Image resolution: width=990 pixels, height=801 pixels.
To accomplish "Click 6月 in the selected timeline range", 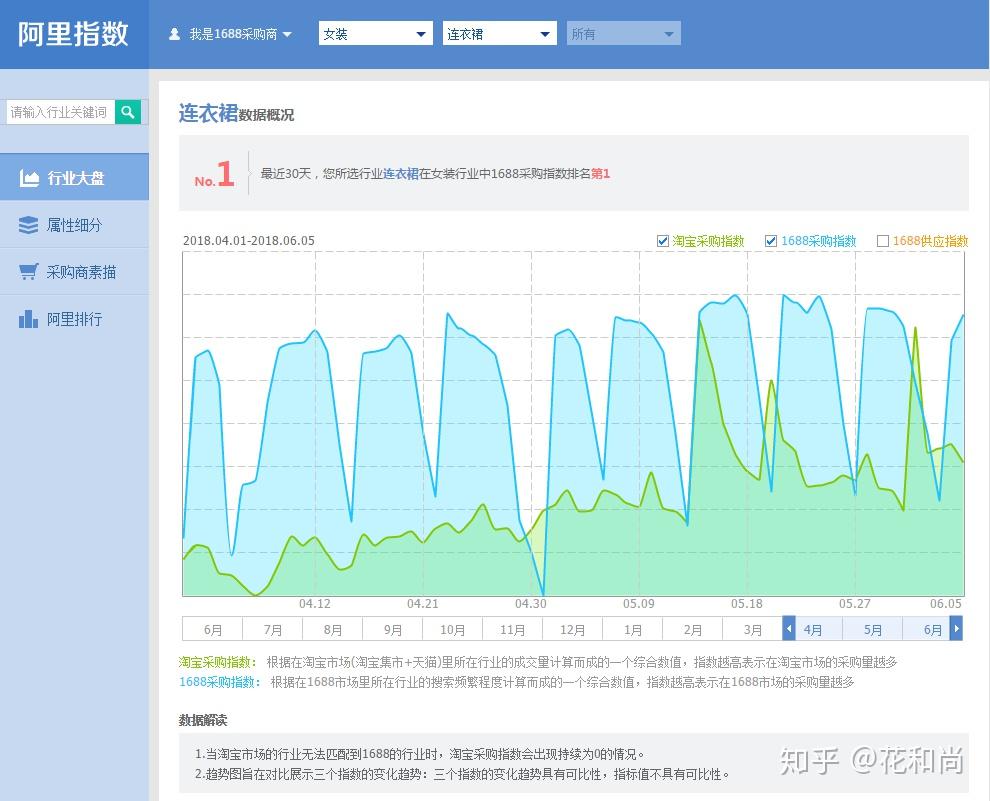I will coord(933,630).
